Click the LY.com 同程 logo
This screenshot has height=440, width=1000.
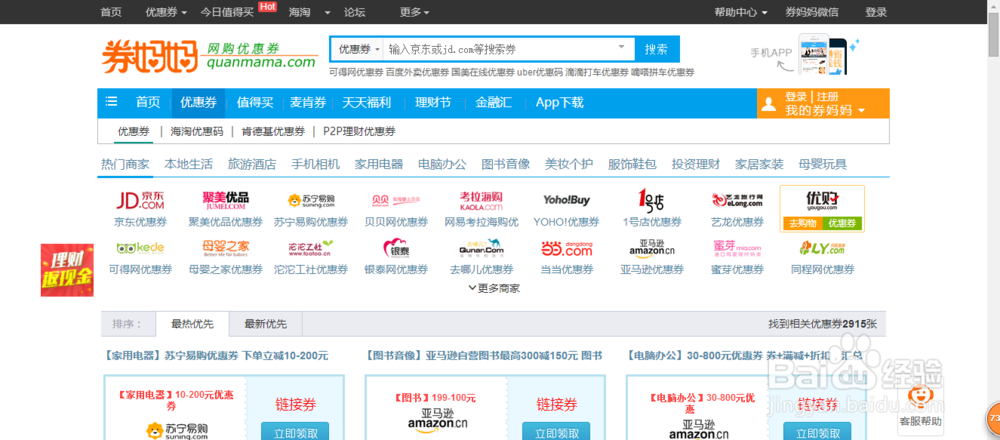(x=823, y=247)
